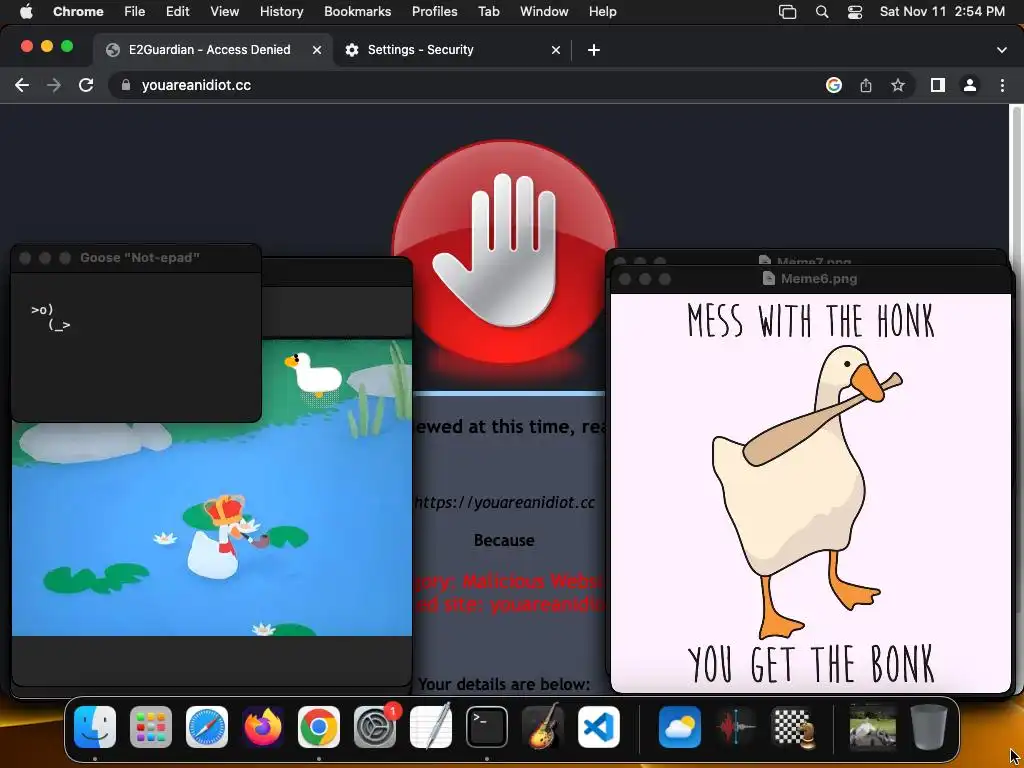The image size is (1024, 768).
Task: Share this page via share icon
Action: tap(866, 85)
